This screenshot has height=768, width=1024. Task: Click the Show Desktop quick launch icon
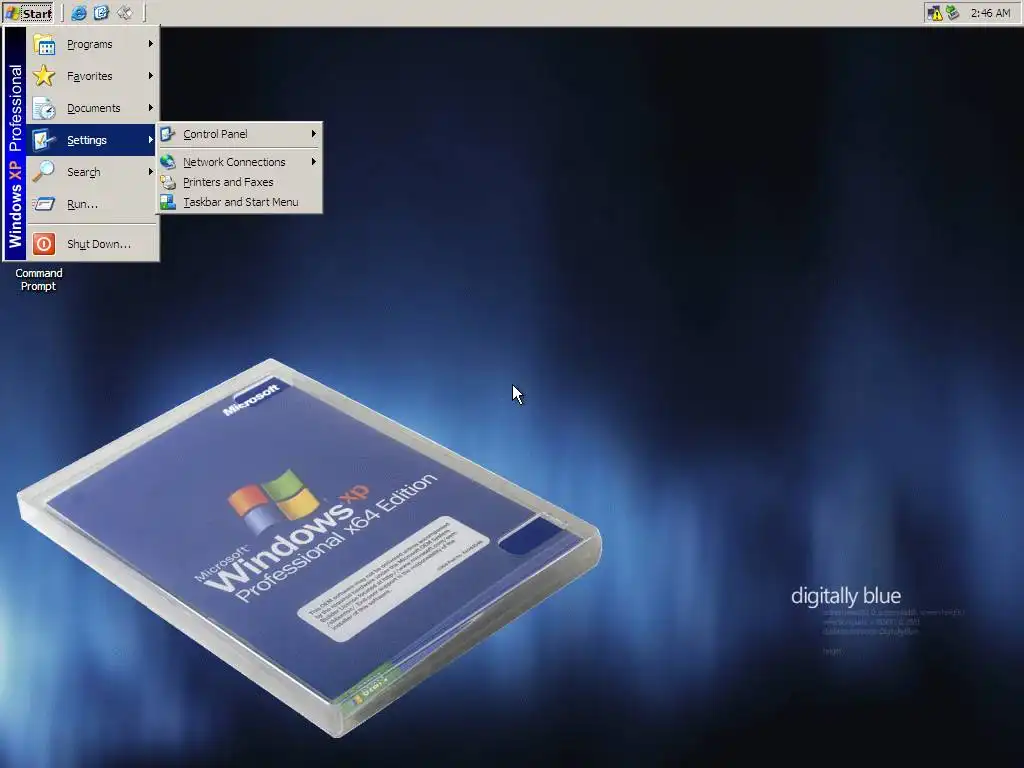pyautogui.click(x=125, y=12)
